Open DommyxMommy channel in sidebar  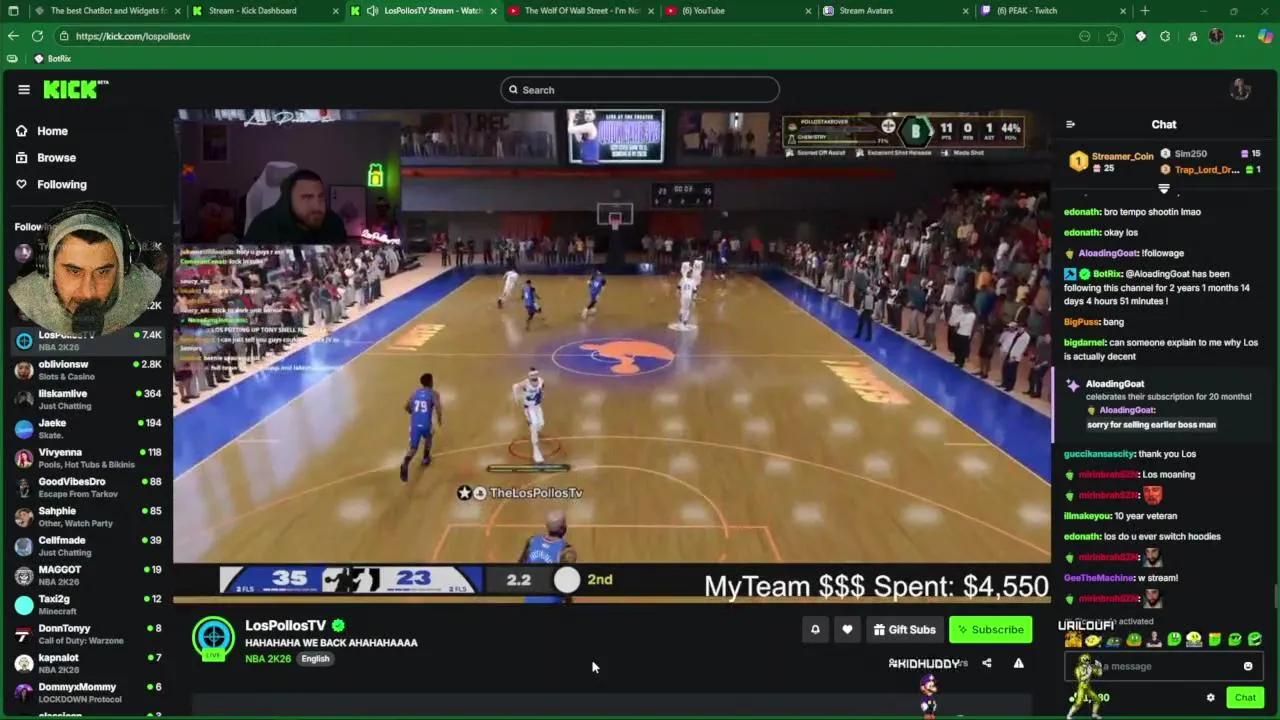[88, 693]
